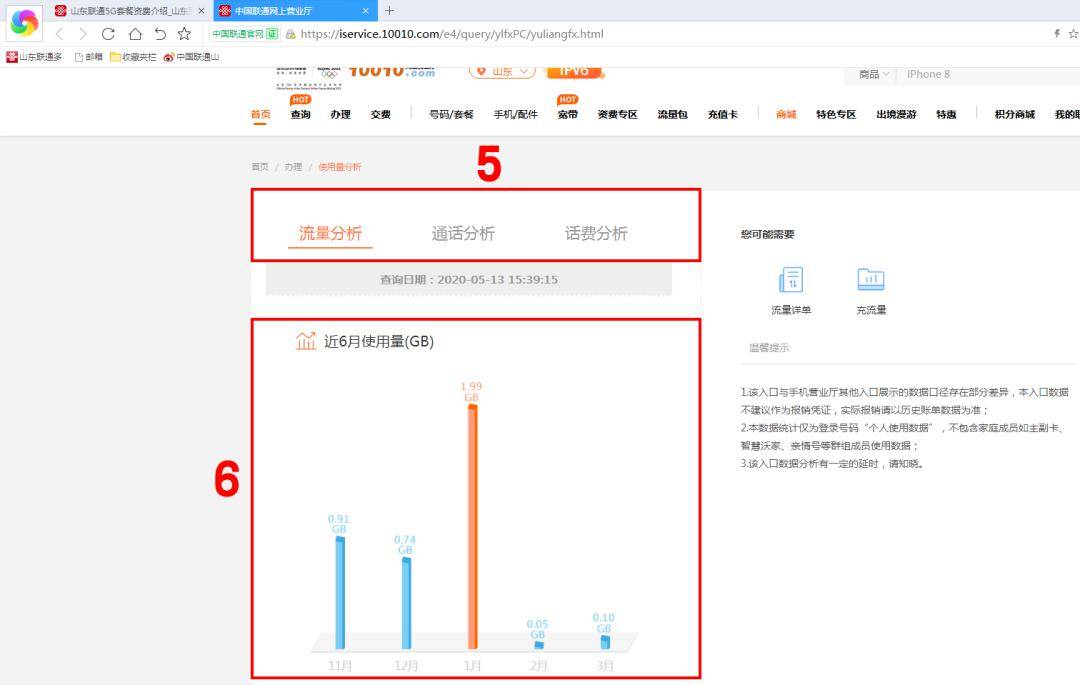Select the 通话分析 tab
This screenshot has height=685, width=1080.
tap(464, 233)
